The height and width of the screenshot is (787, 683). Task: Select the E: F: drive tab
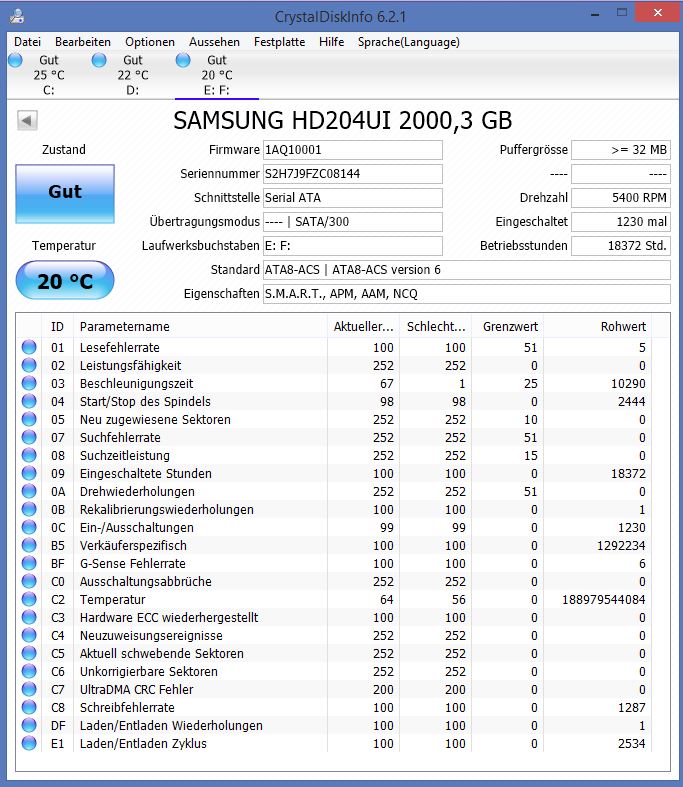pos(217,75)
